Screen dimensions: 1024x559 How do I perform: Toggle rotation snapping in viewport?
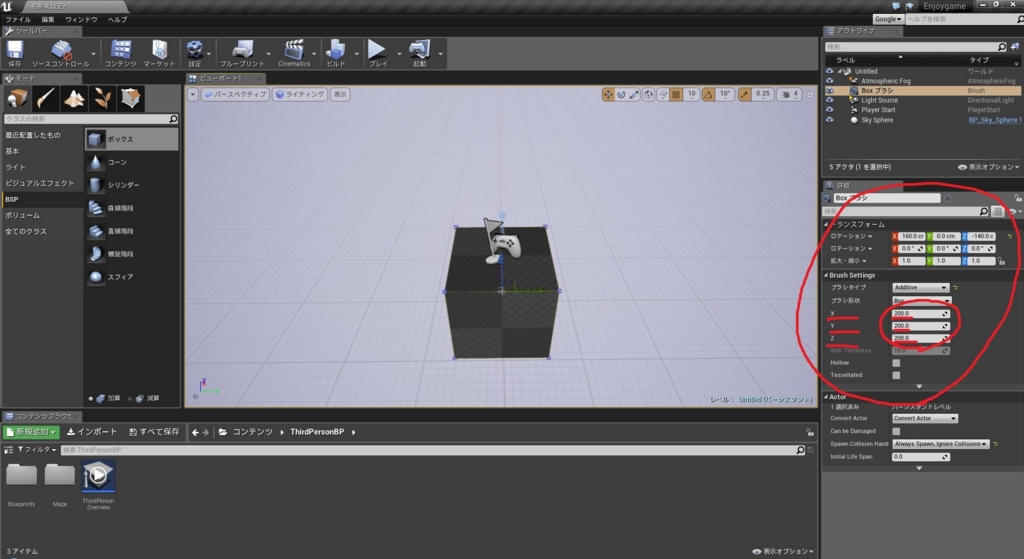tap(709, 95)
